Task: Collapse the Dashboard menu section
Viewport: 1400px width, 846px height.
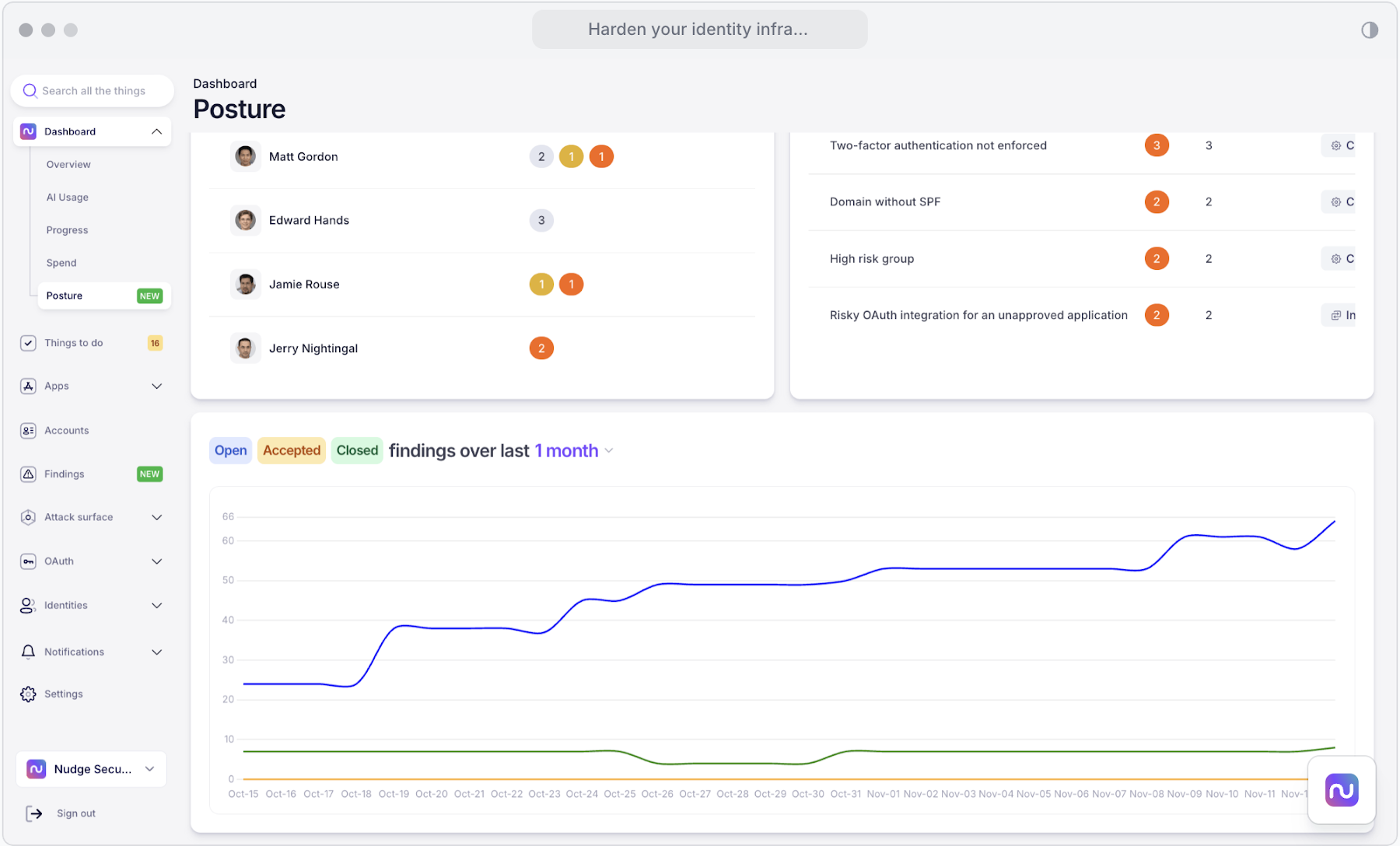Action: [x=156, y=131]
